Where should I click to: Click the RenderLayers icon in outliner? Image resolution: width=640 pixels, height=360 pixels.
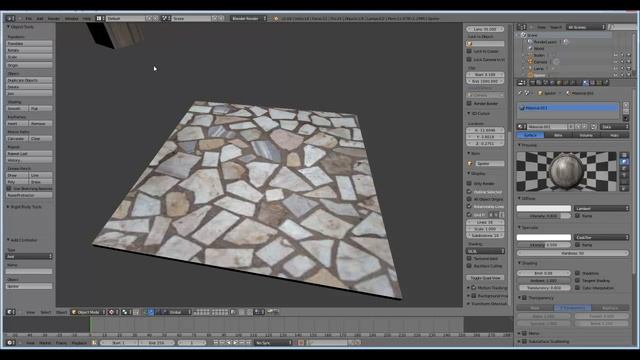click(530, 42)
